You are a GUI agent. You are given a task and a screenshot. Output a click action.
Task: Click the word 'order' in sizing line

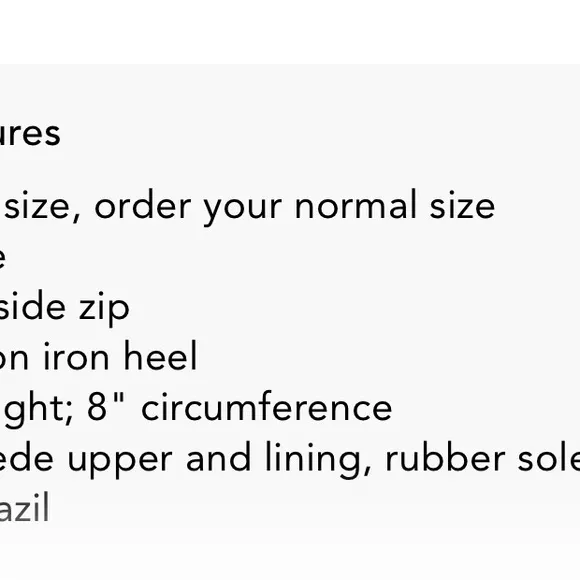tap(143, 205)
